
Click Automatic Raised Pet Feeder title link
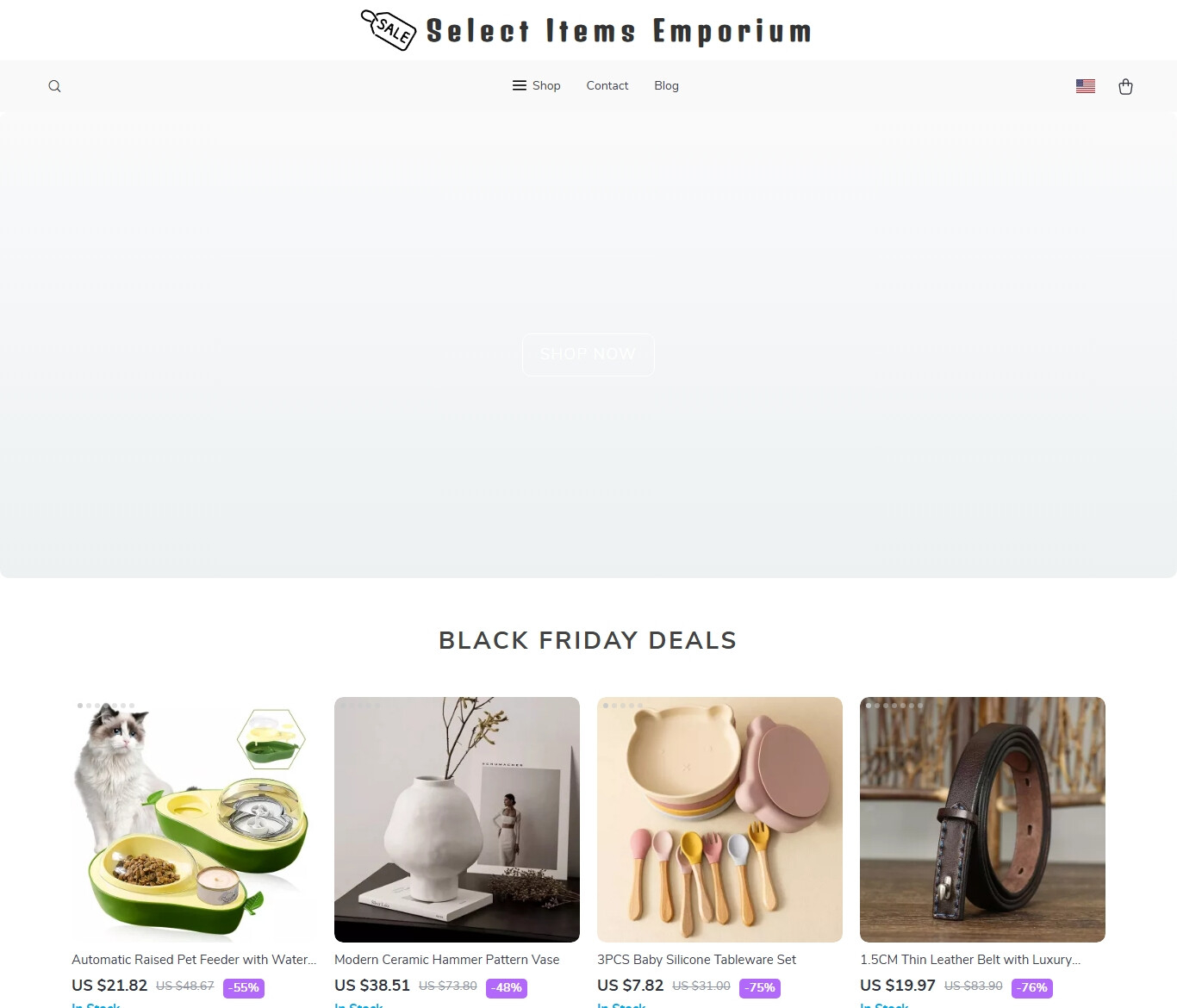tap(194, 960)
